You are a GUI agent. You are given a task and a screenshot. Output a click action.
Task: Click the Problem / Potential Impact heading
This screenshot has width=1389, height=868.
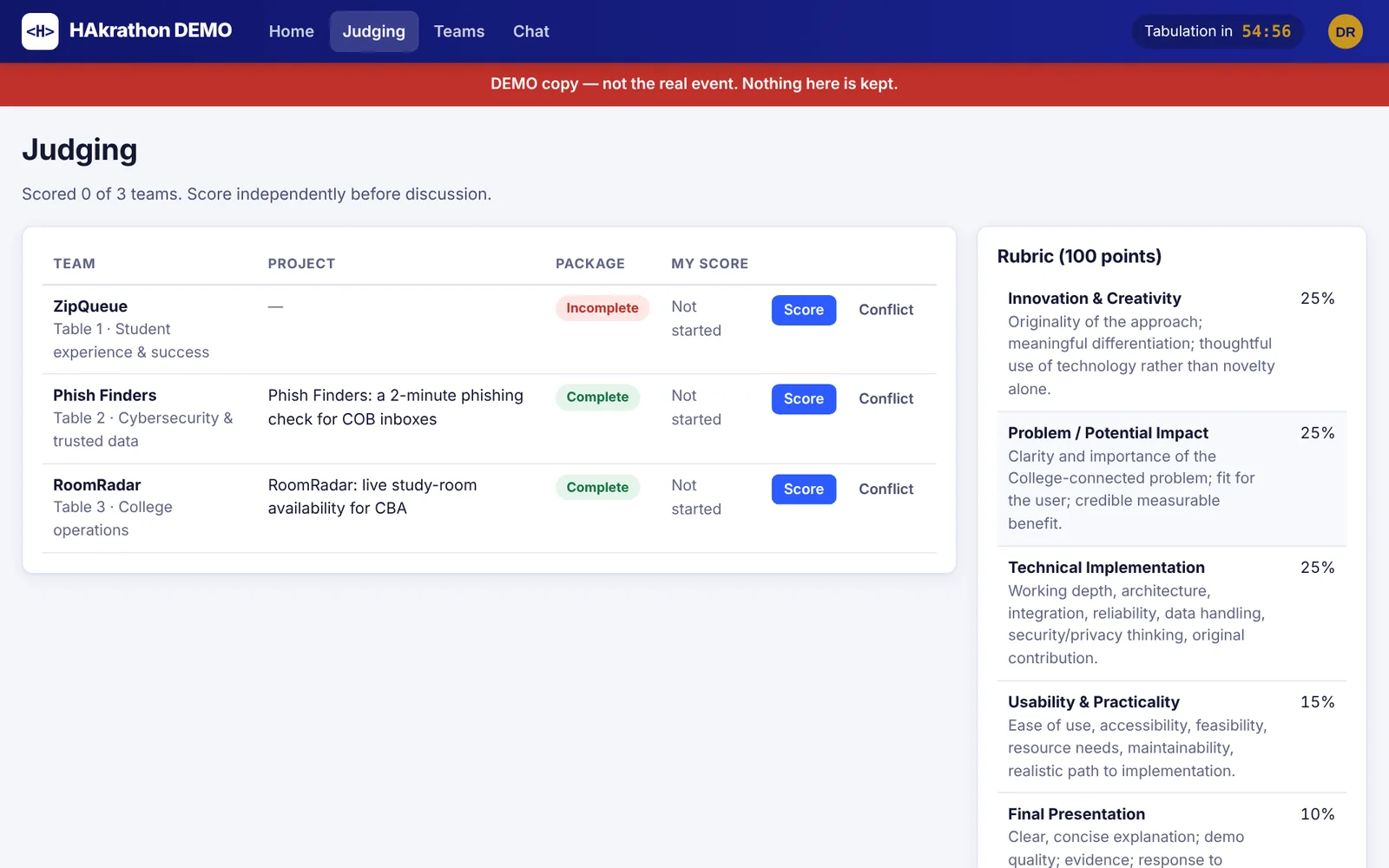pos(1108,433)
